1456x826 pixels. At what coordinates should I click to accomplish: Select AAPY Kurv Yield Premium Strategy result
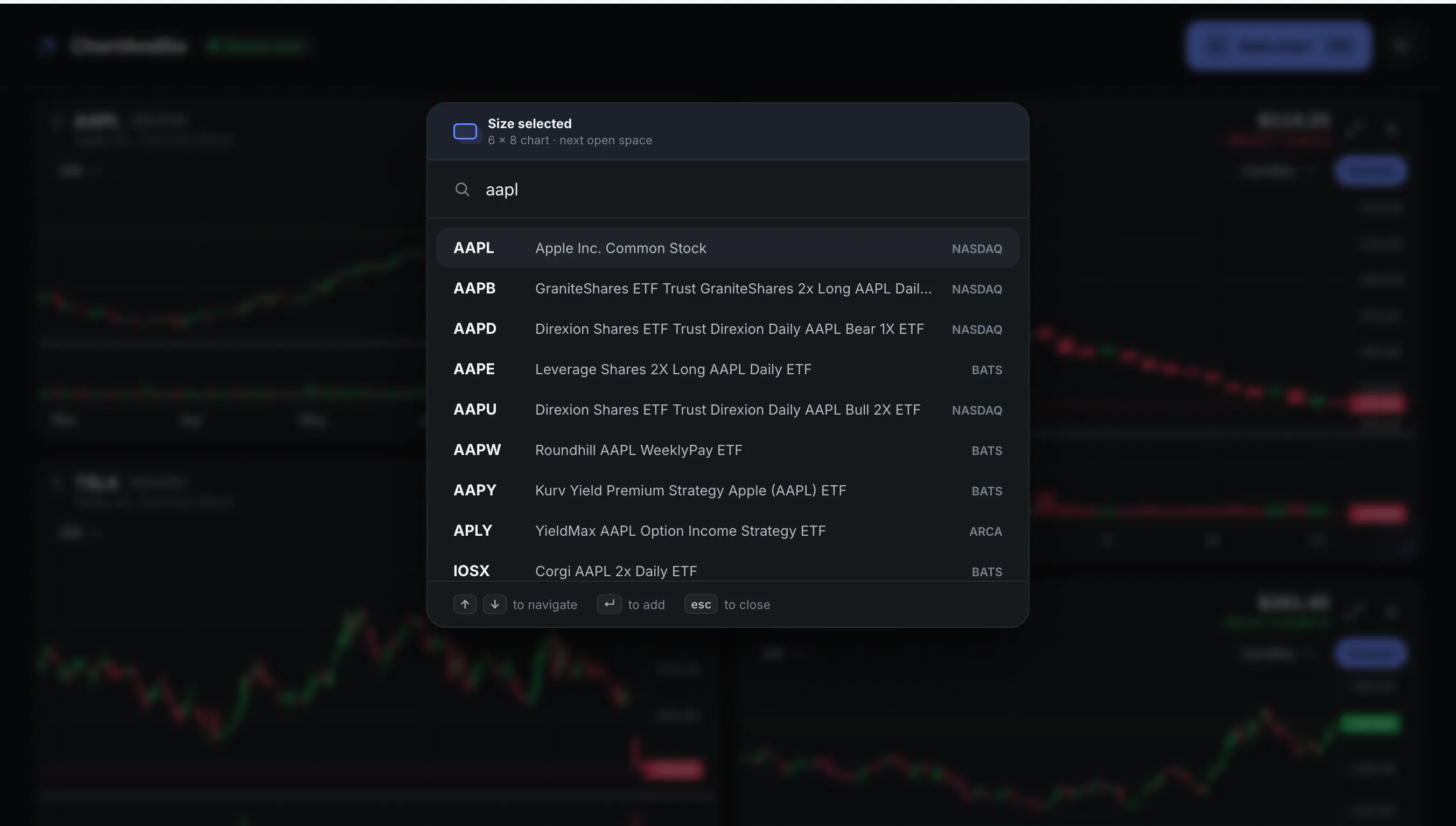point(727,489)
